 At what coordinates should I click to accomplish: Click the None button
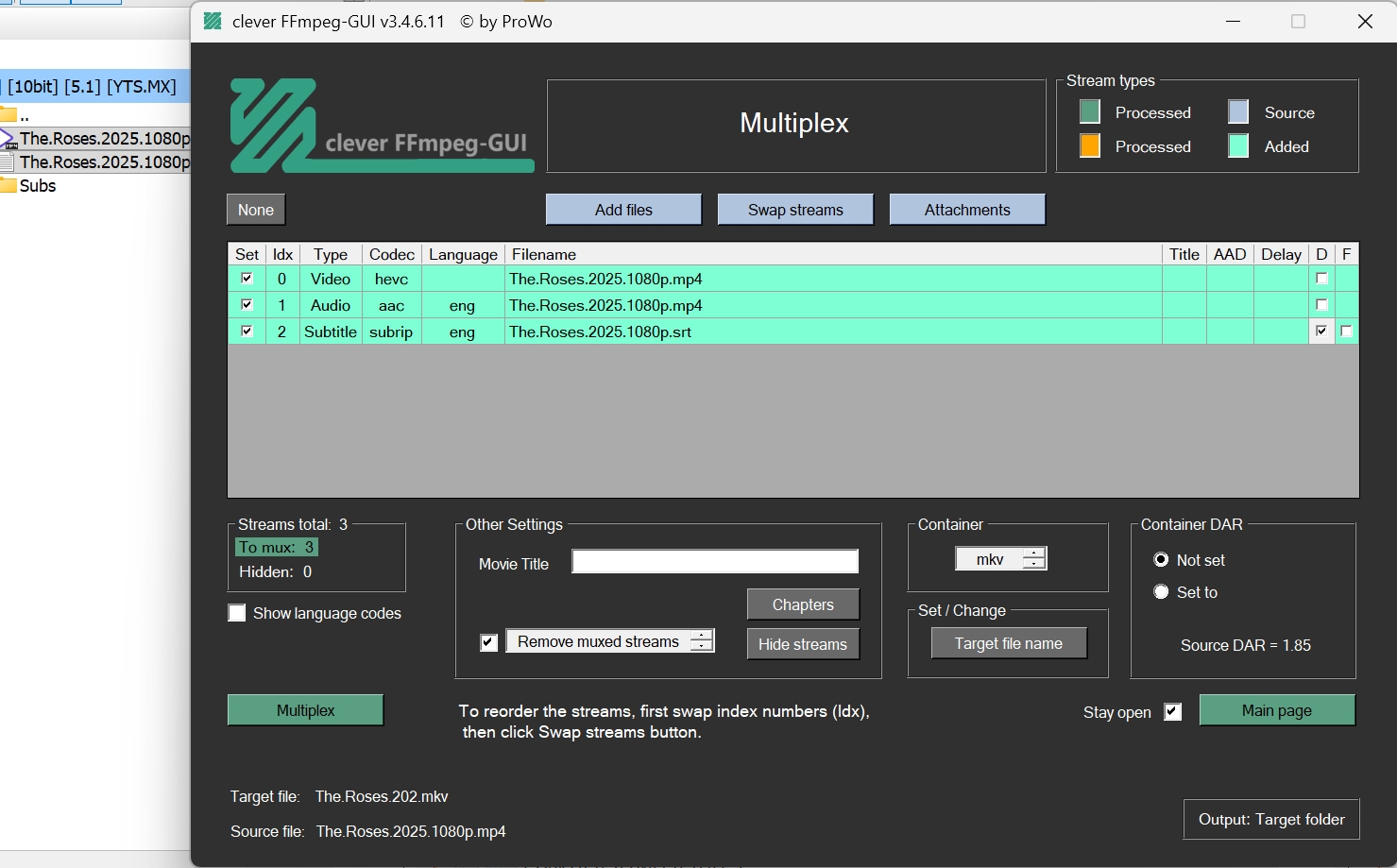(256, 210)
